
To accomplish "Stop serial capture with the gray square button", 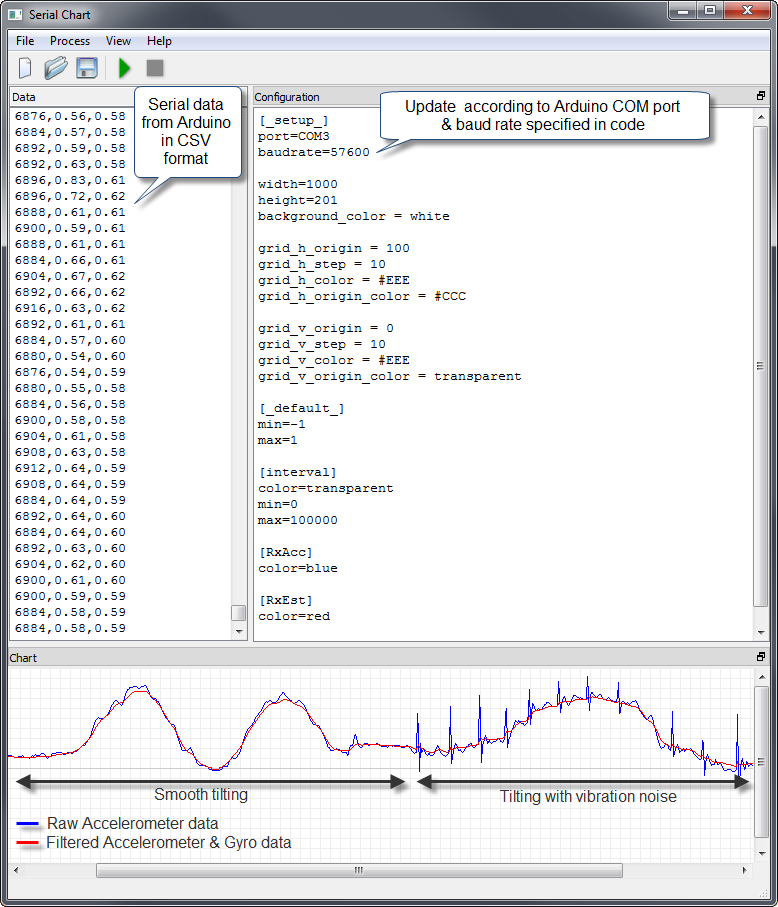I will coord(155,68).
